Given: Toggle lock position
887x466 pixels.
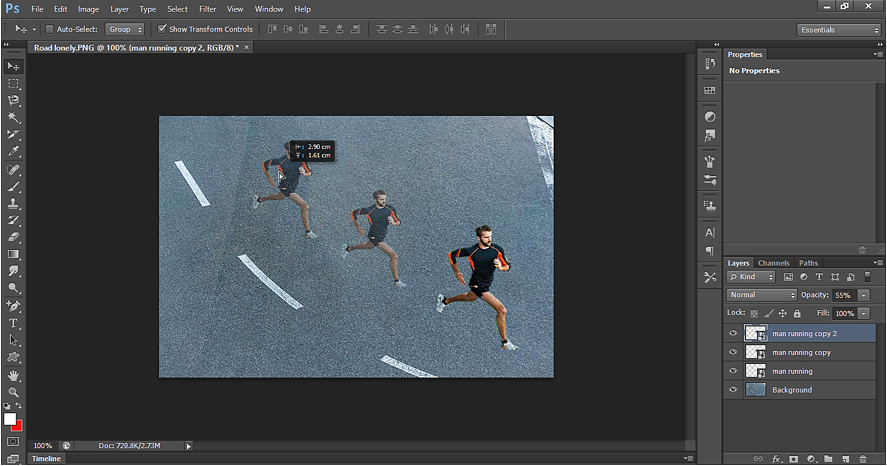Looking at the screenshot, I should pos(782,313).
